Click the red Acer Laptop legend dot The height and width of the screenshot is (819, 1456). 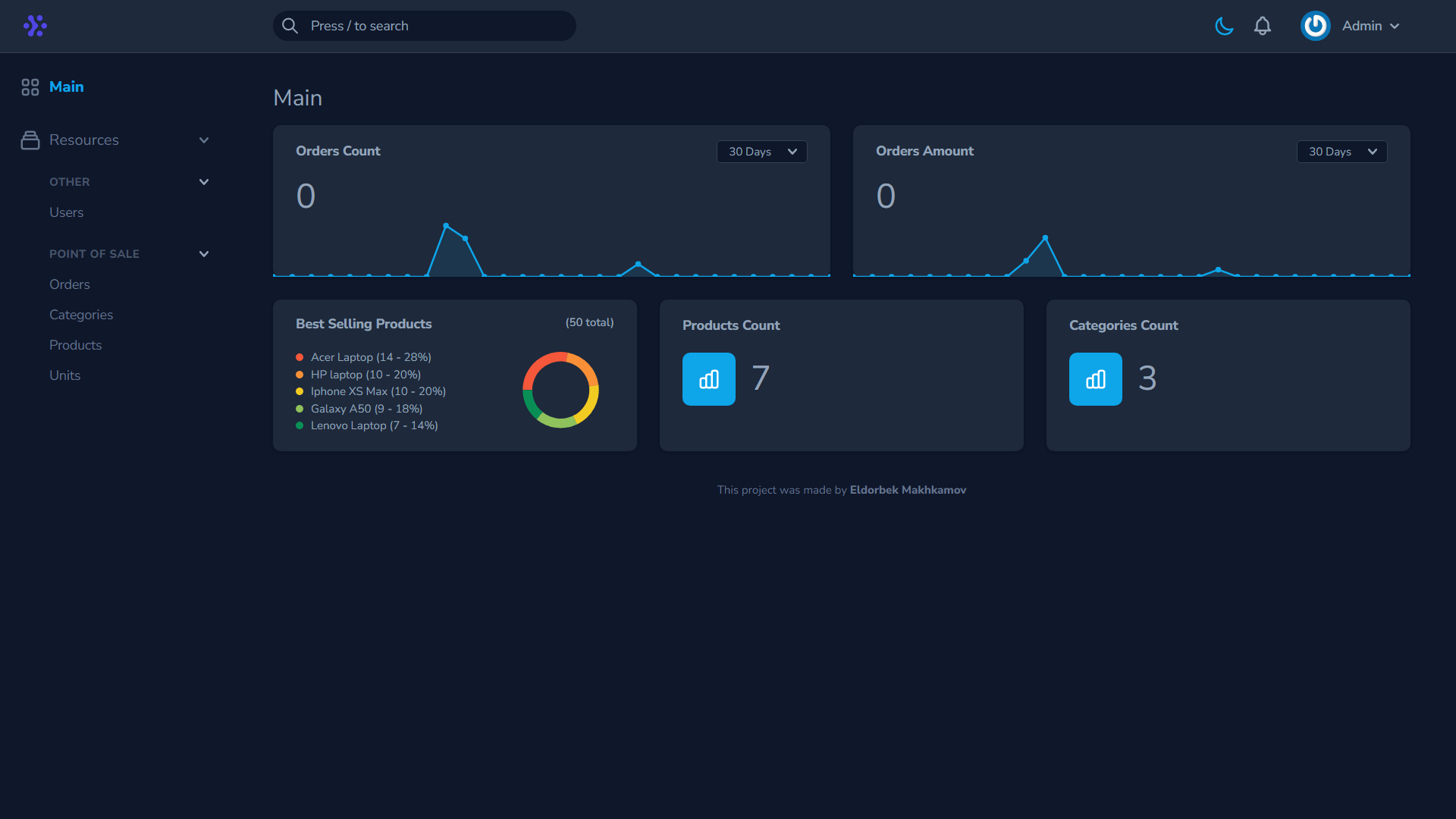click(300, 357)
